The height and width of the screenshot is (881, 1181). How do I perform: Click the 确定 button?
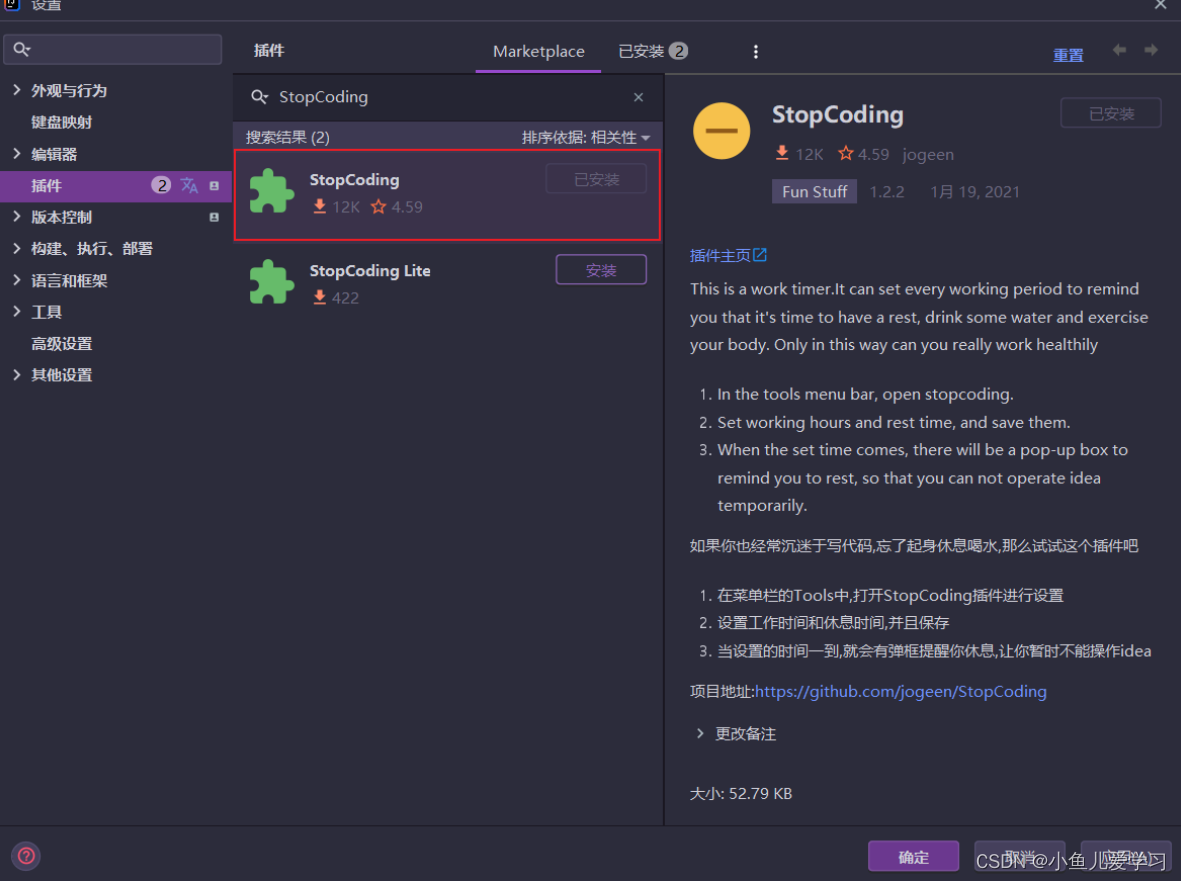pyautogui.click(x=914, y=857)
